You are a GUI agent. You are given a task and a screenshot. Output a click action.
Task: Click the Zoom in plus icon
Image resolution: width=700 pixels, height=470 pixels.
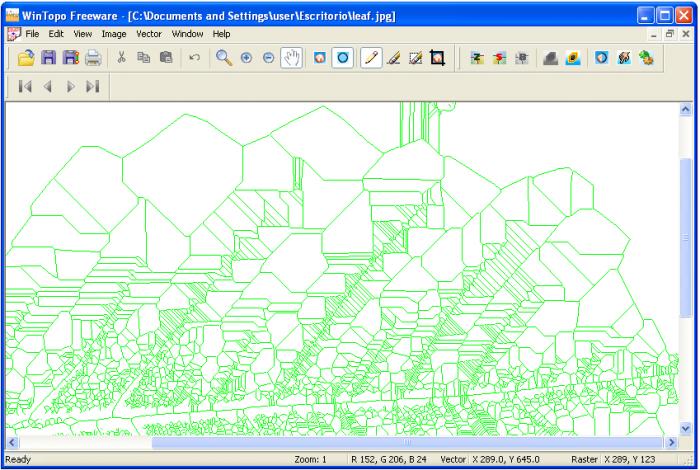(246, 58)
